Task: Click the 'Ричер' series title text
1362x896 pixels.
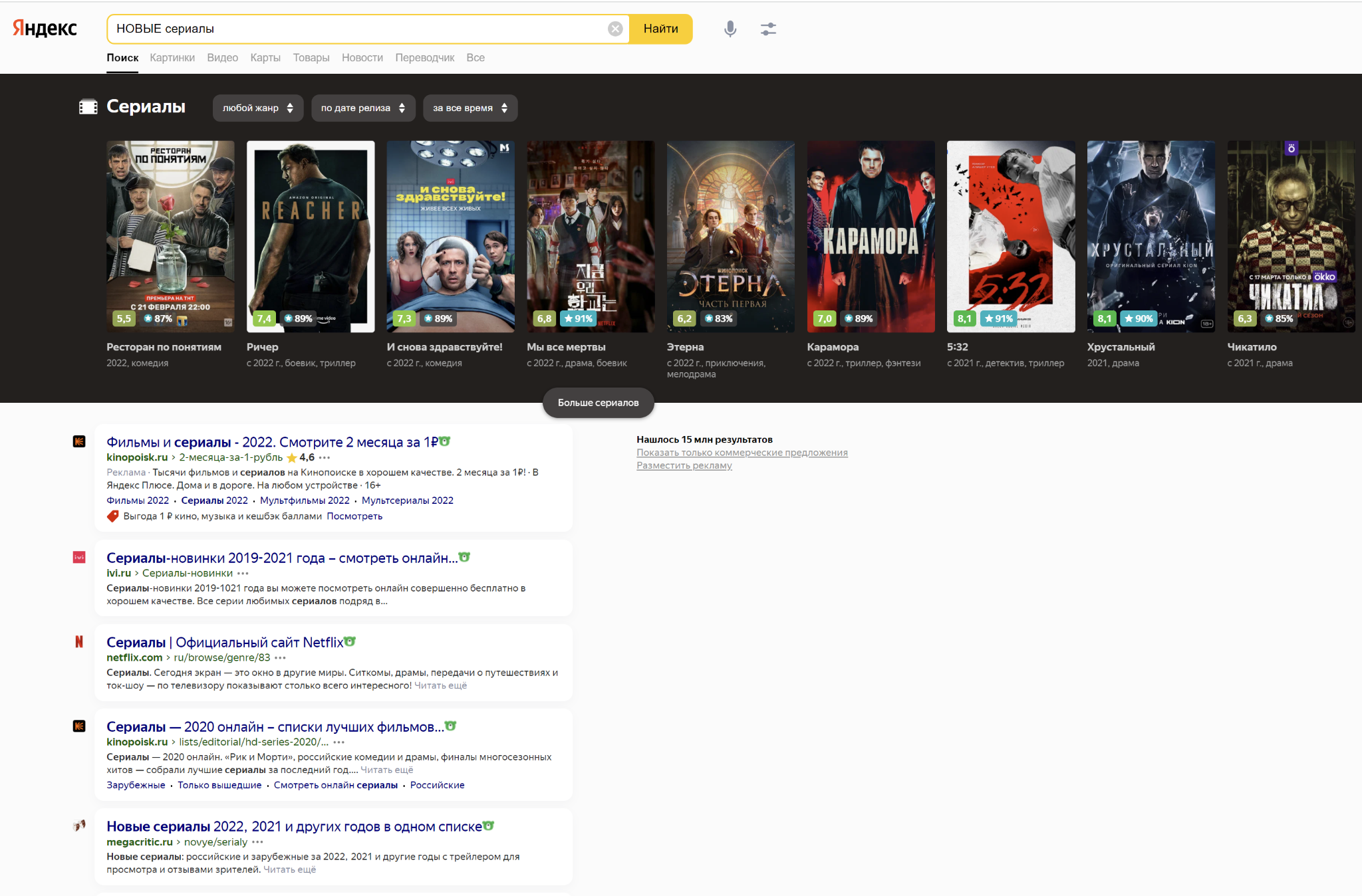Action: tap(263, 347)
